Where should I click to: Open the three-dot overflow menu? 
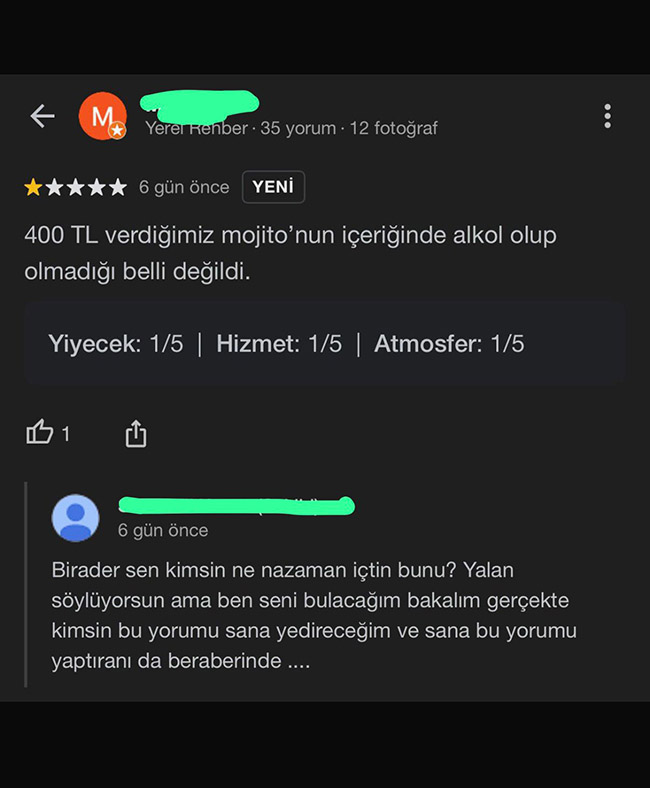(x=607, y=116)
